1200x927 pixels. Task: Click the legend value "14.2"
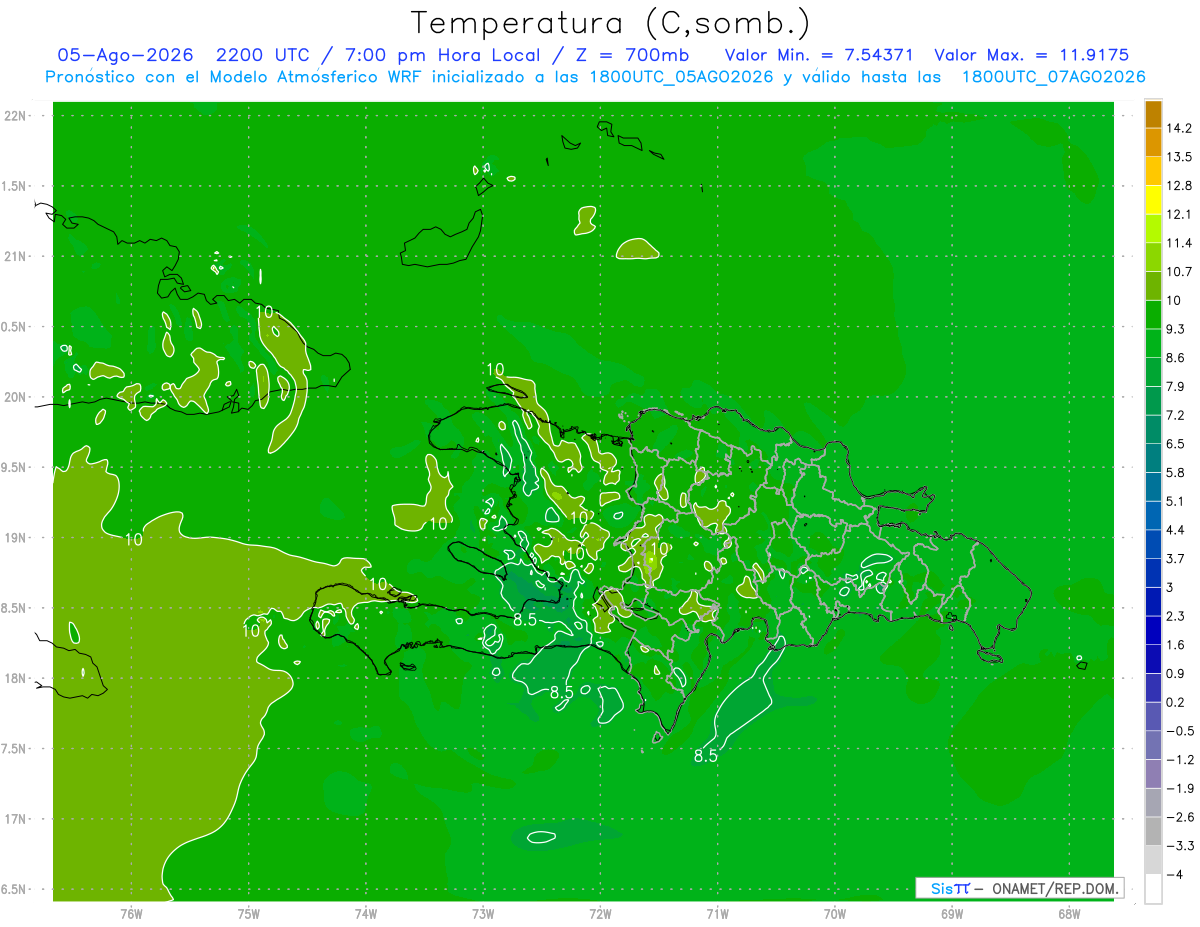pyautogui.click(x=1179, y=128)
